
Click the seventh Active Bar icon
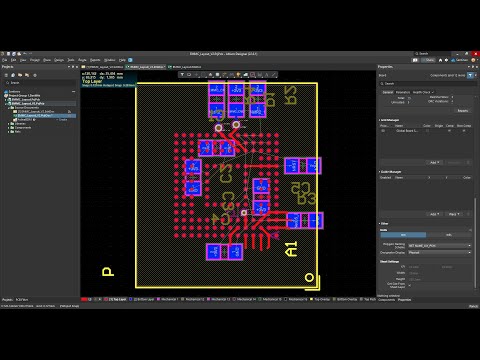click(x=224, y=75)
